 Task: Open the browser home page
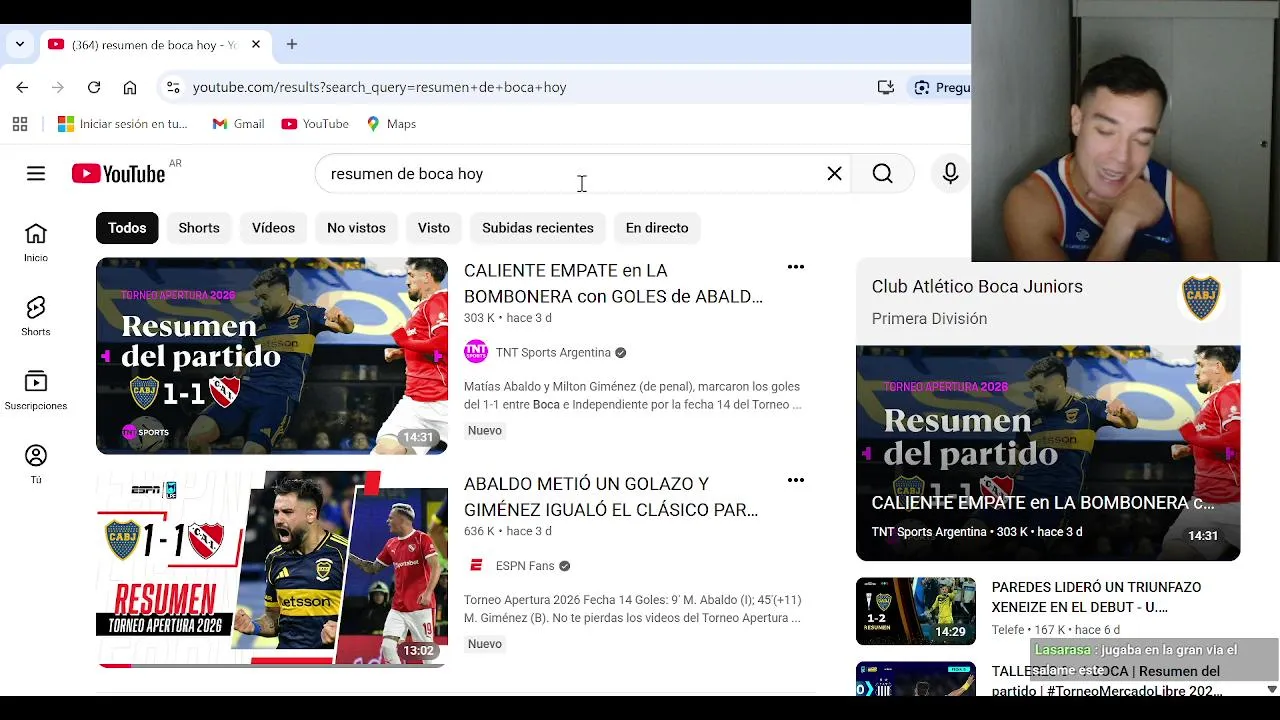click(130, 87)
